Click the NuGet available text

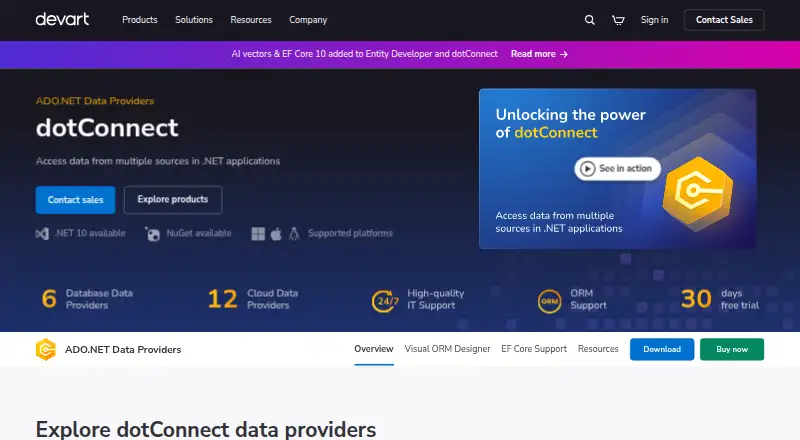pyautogui.click(x=199, y=233)
